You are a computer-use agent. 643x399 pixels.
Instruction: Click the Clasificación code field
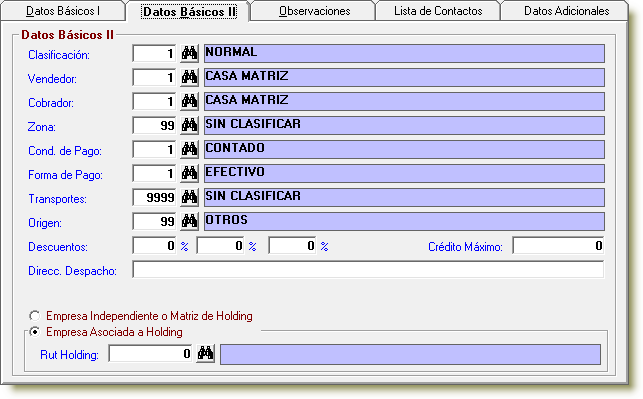click(154, 53)
